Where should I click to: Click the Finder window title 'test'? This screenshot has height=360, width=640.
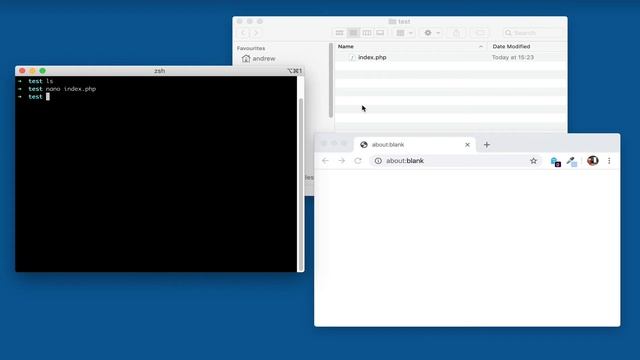(x=400, y=21)
